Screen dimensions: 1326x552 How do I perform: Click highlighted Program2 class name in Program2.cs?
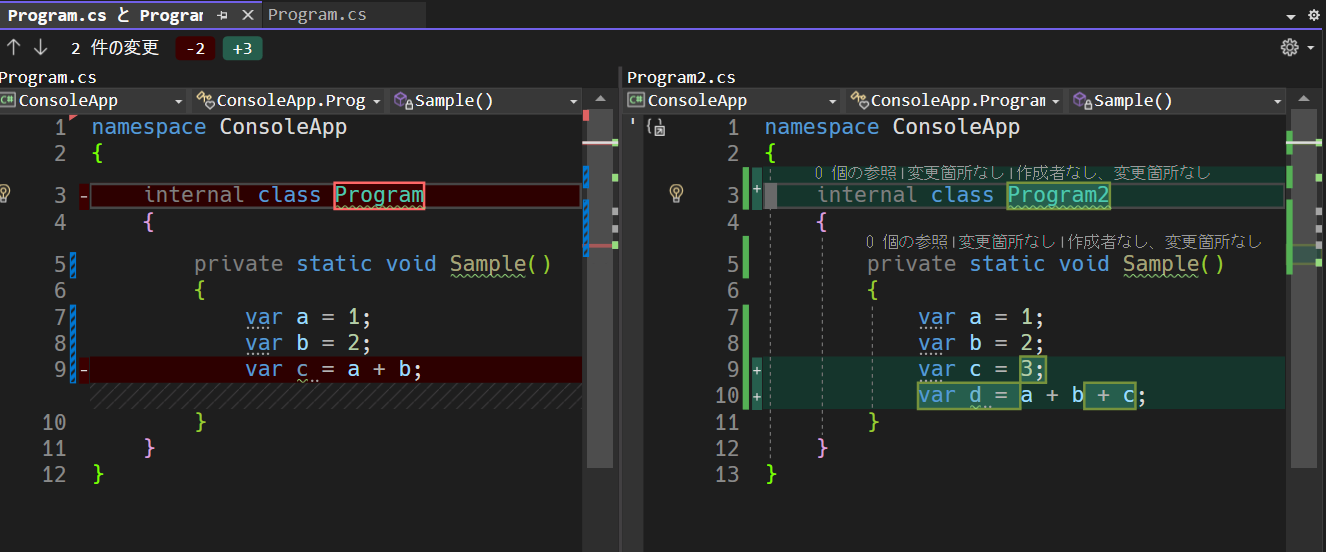tap(1059, 195)
